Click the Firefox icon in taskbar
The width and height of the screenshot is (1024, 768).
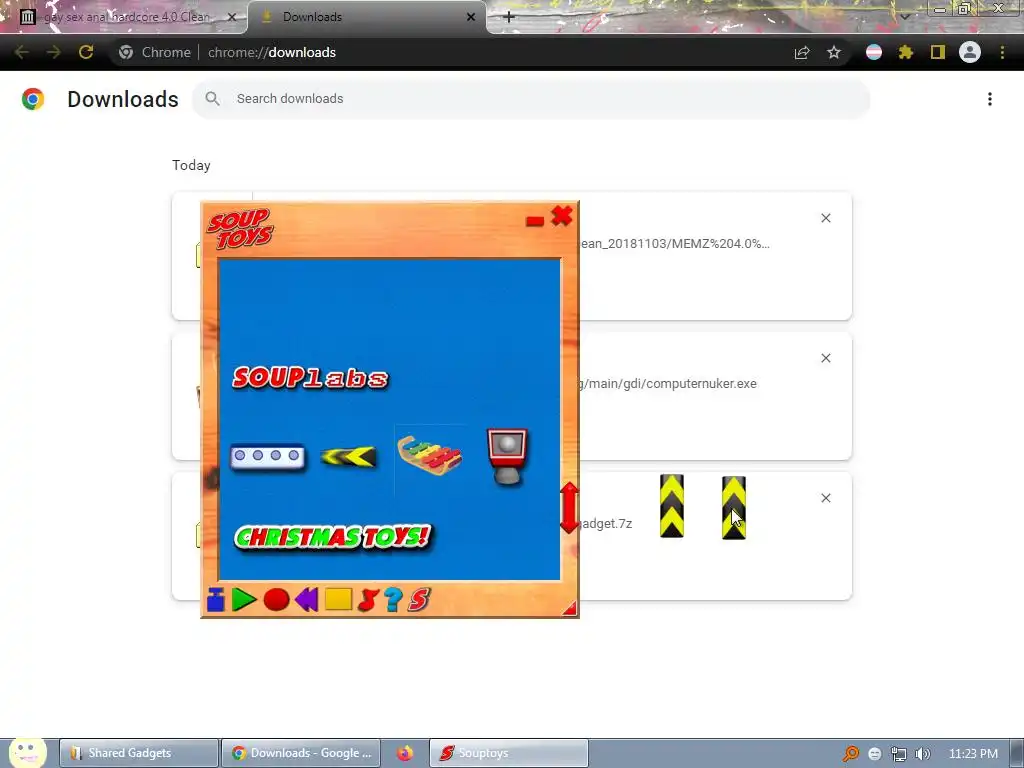[x=405, y=753]
